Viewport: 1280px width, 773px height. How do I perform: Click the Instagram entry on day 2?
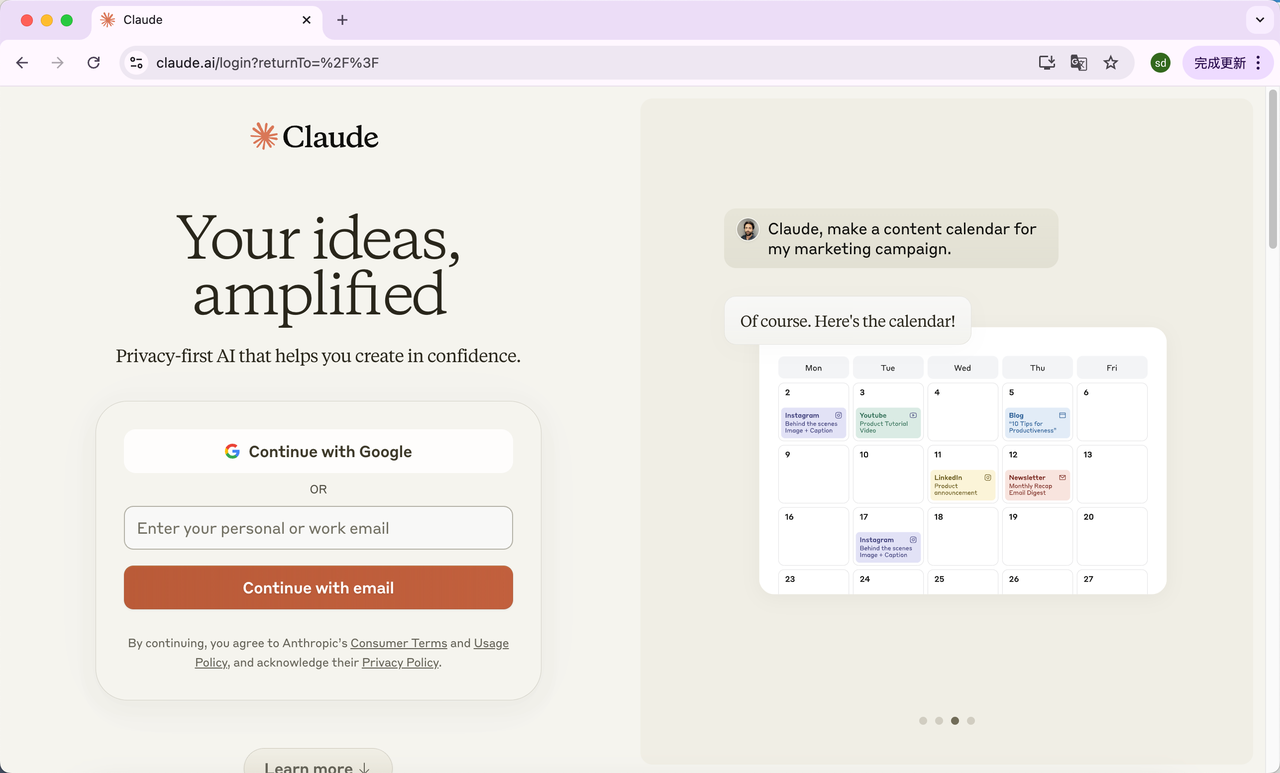[814, 422]
